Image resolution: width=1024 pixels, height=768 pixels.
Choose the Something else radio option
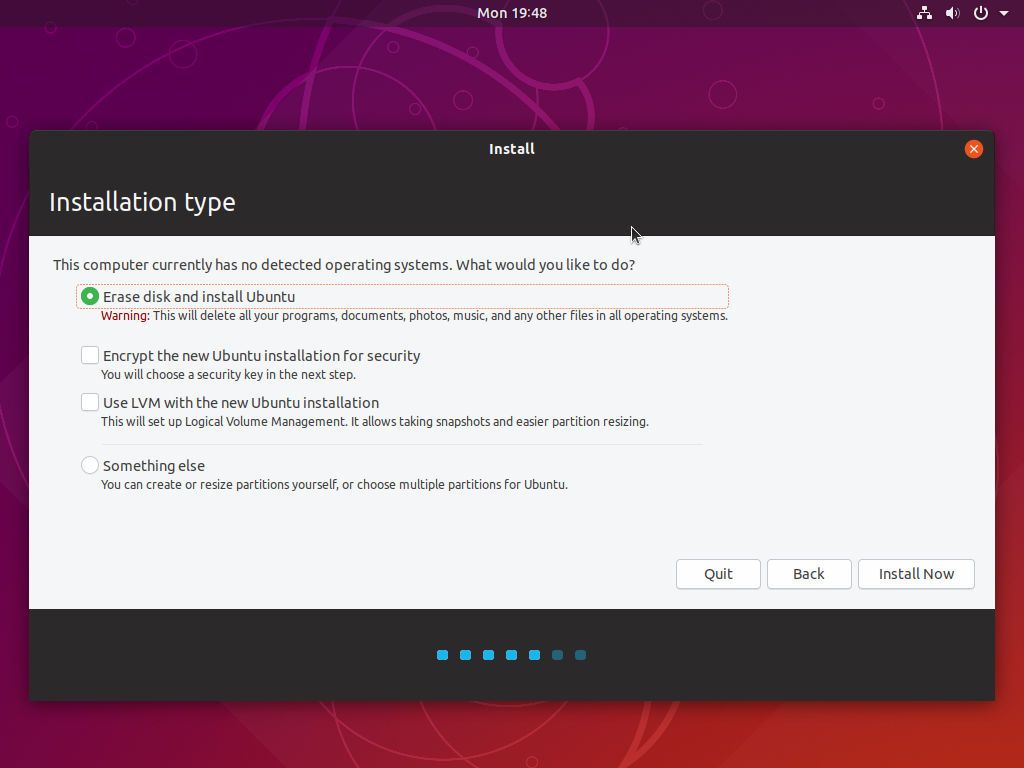click(89, 465)
